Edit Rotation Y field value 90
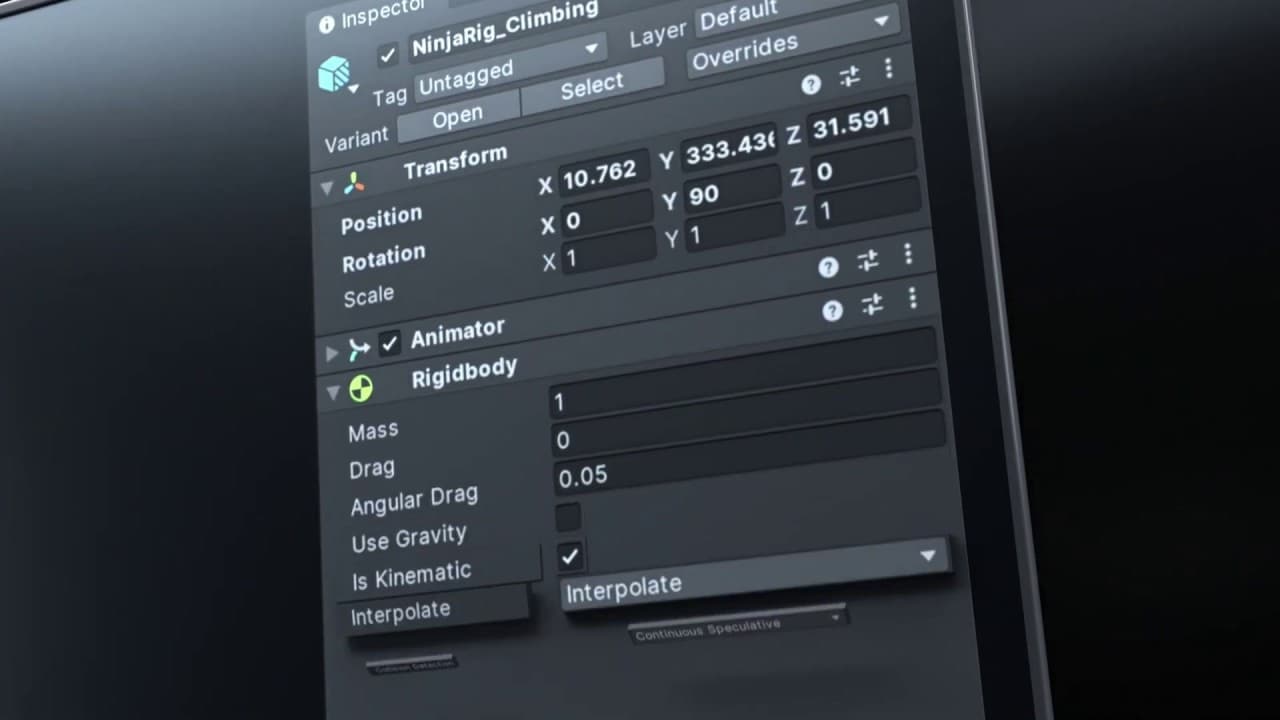This screenshot has height=720, width=1280. point(733,190)
